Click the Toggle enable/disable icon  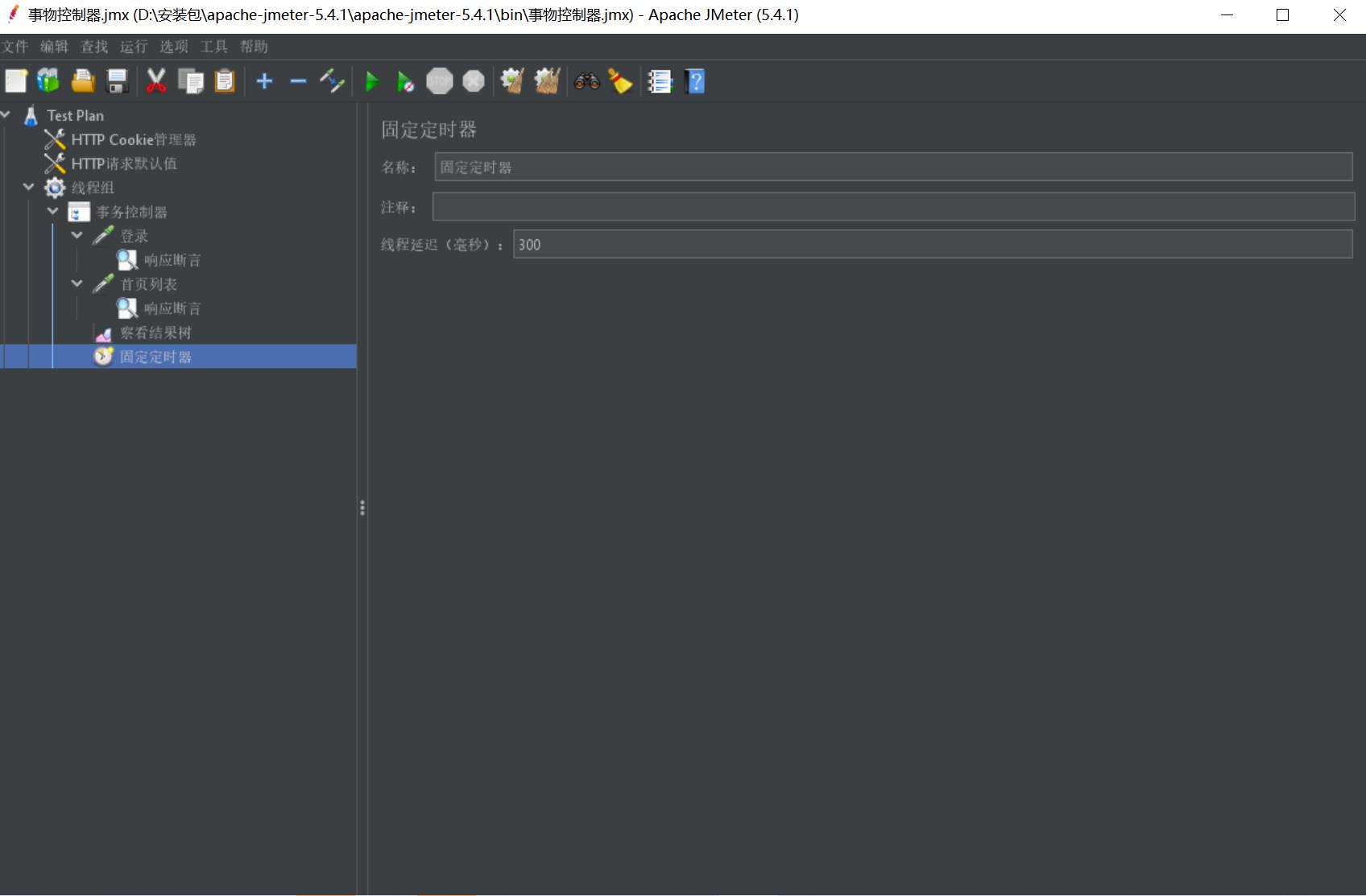click(x=332, y=81)
